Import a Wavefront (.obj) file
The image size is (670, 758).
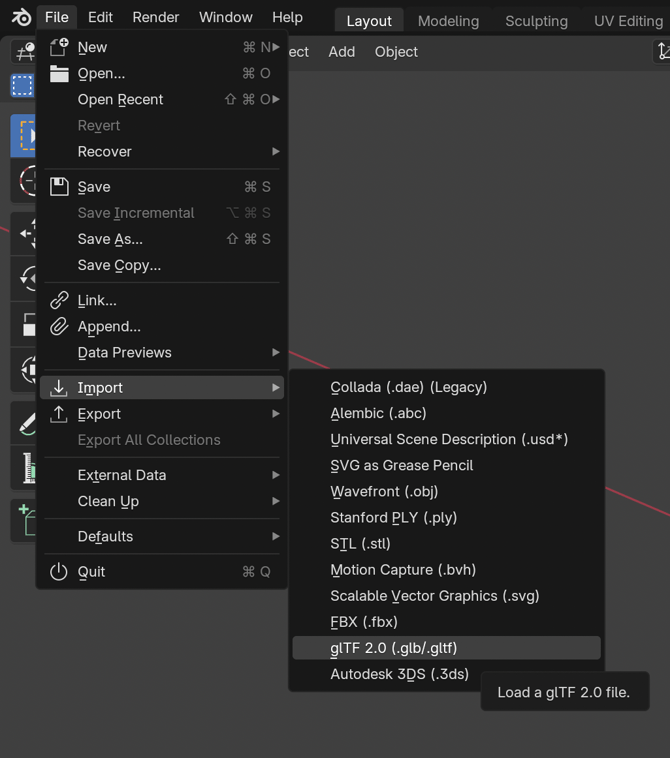click(447, 492)
